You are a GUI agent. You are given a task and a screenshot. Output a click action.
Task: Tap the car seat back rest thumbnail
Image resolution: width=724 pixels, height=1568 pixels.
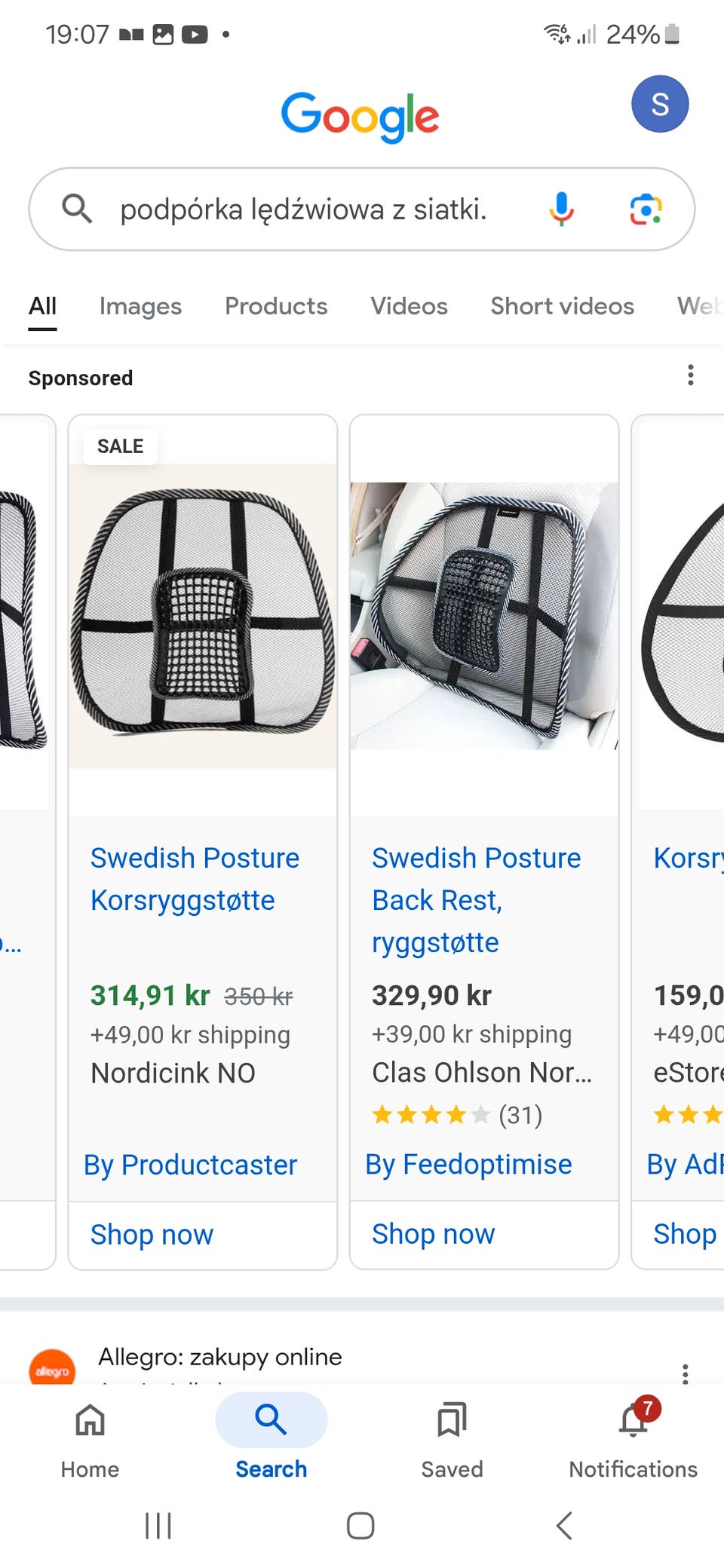[x=484, y=616]
